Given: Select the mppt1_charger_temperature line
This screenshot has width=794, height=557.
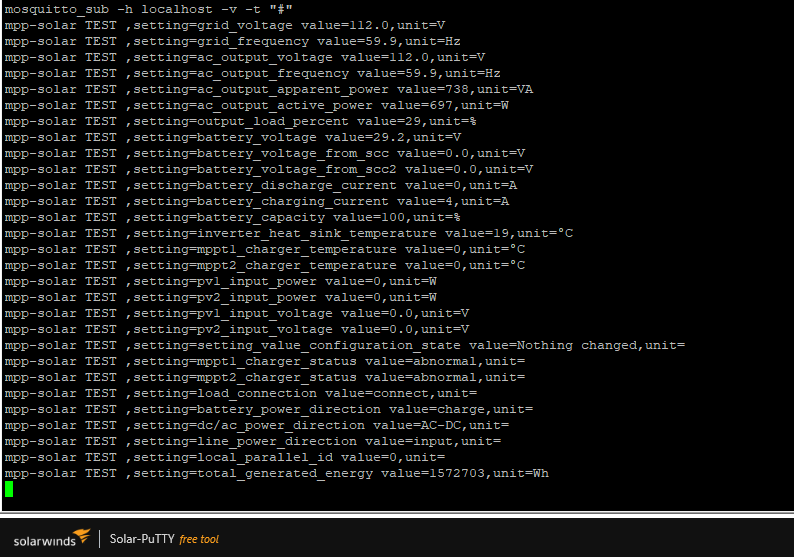Looking at the screenshot, I should 265,250.
